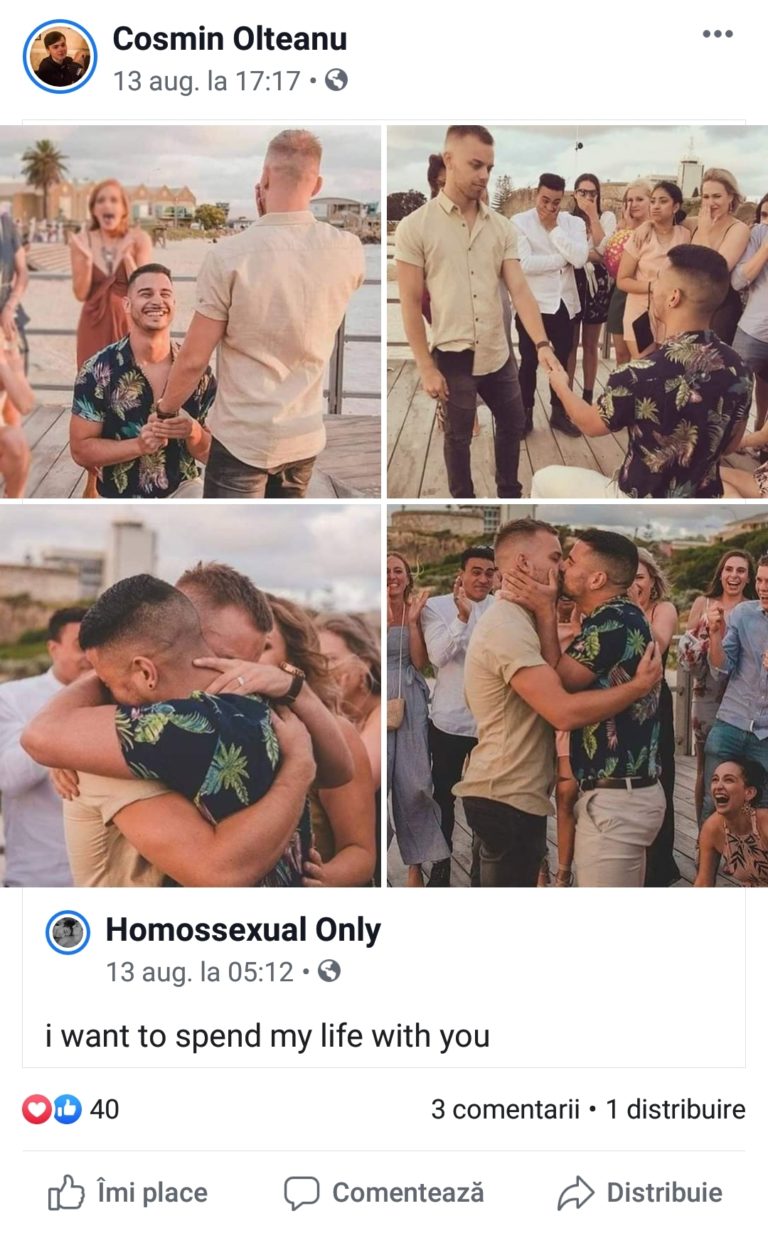
Task: Tap the globe icon next to 05:12
Action: click(x=329, y=971)
